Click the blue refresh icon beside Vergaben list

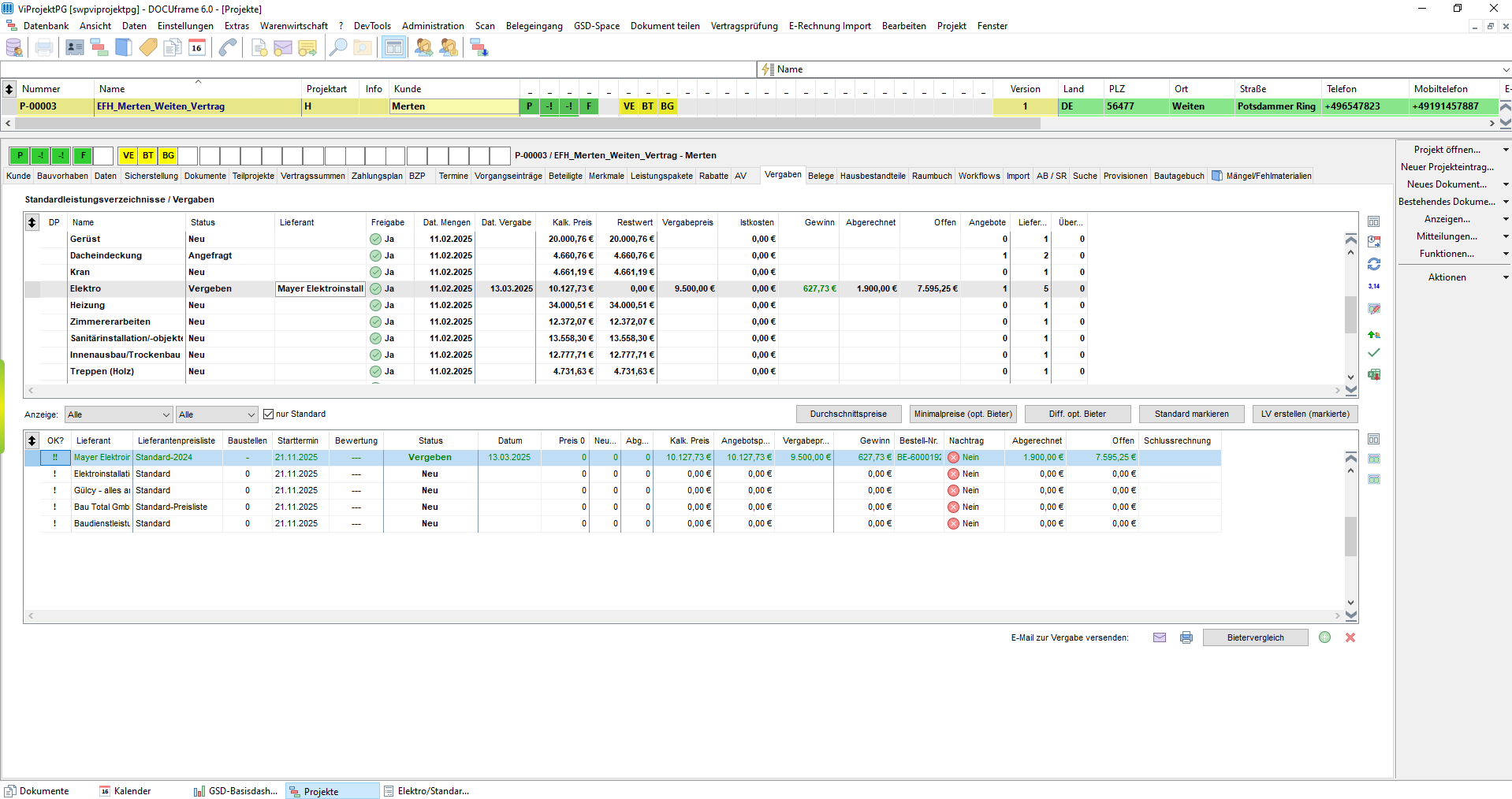pyautogui.click(x=1374, y=264)
